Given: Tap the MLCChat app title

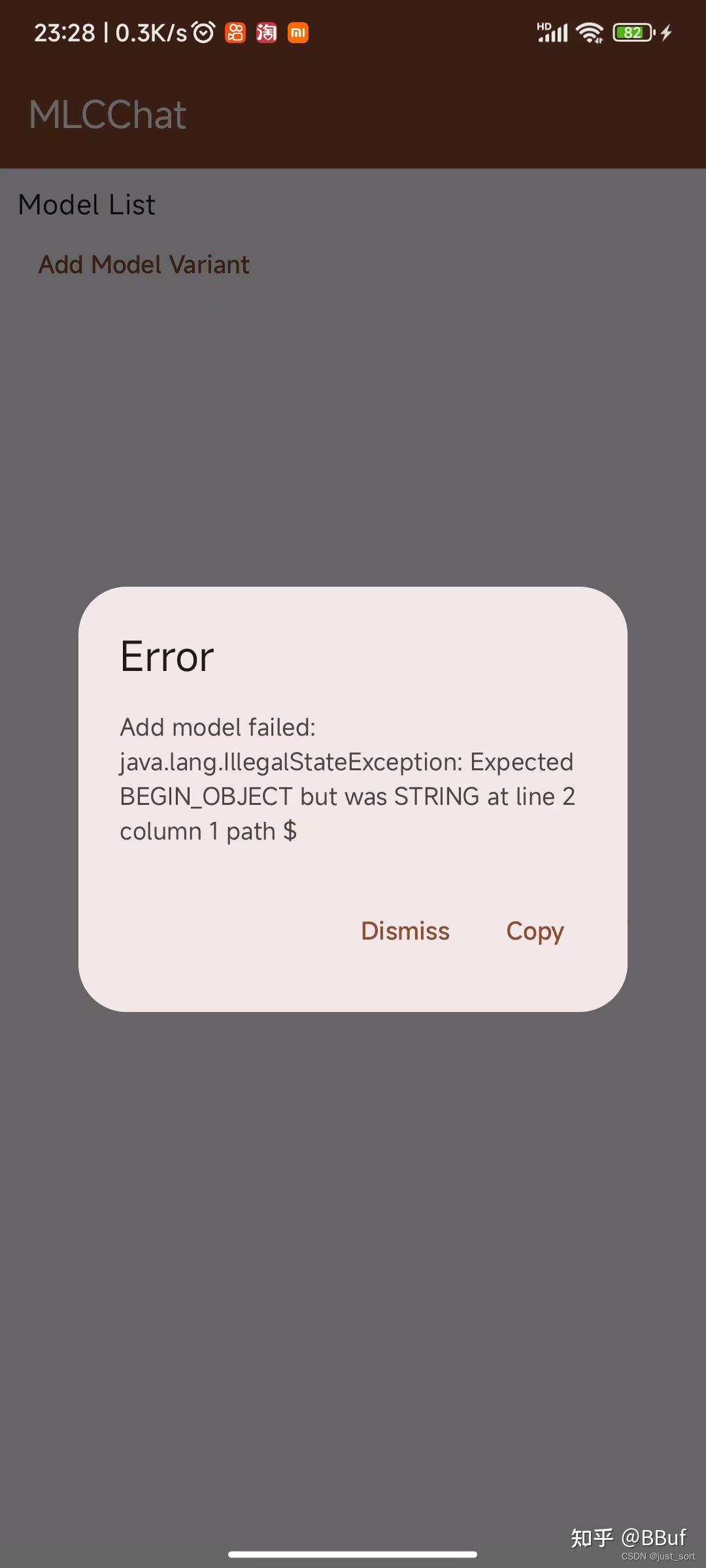Looking at the screenshot, I should pos(108,115).
